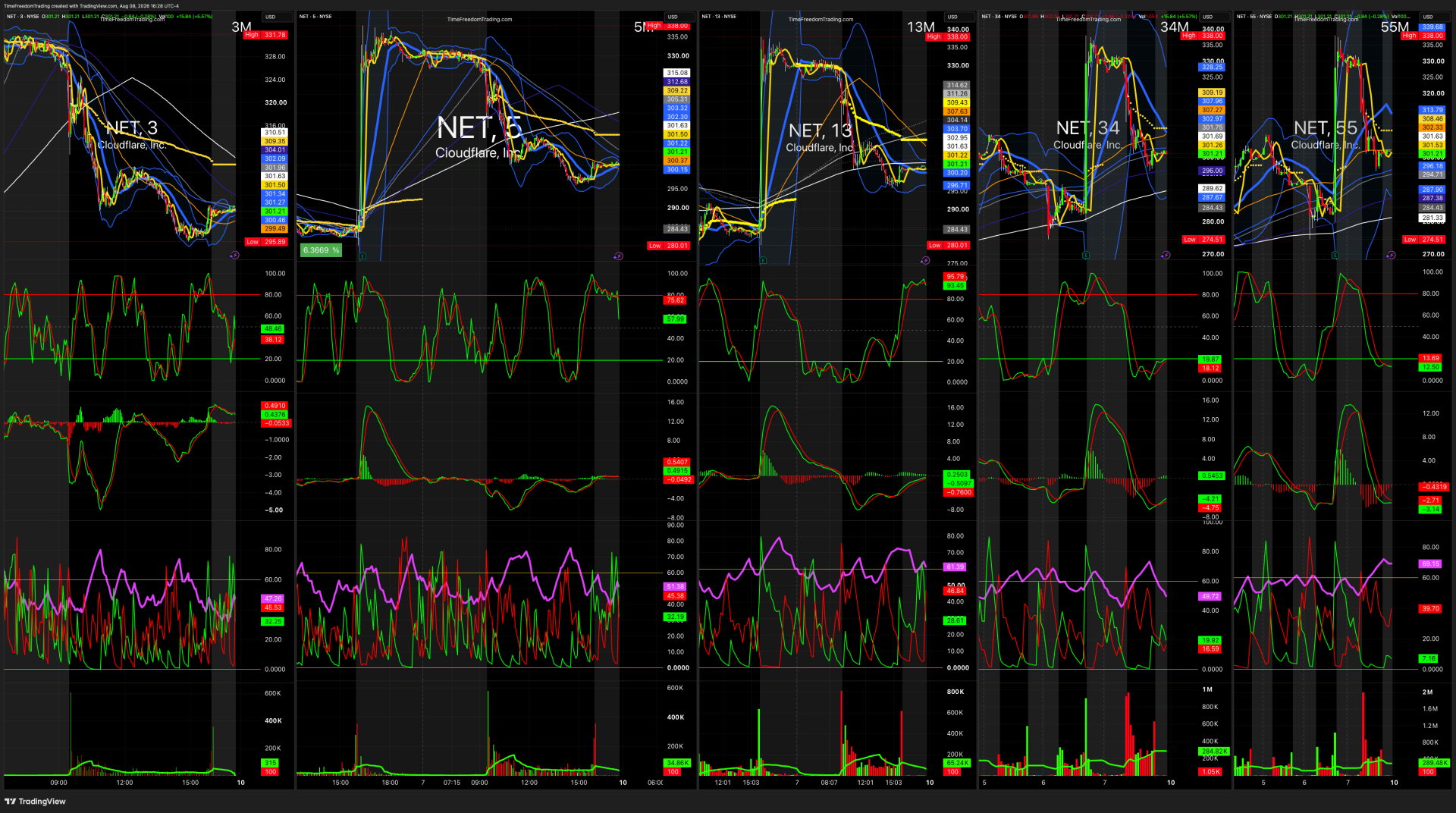
Task: Click the orange '299.49' price tag
Action: (275, 229)
